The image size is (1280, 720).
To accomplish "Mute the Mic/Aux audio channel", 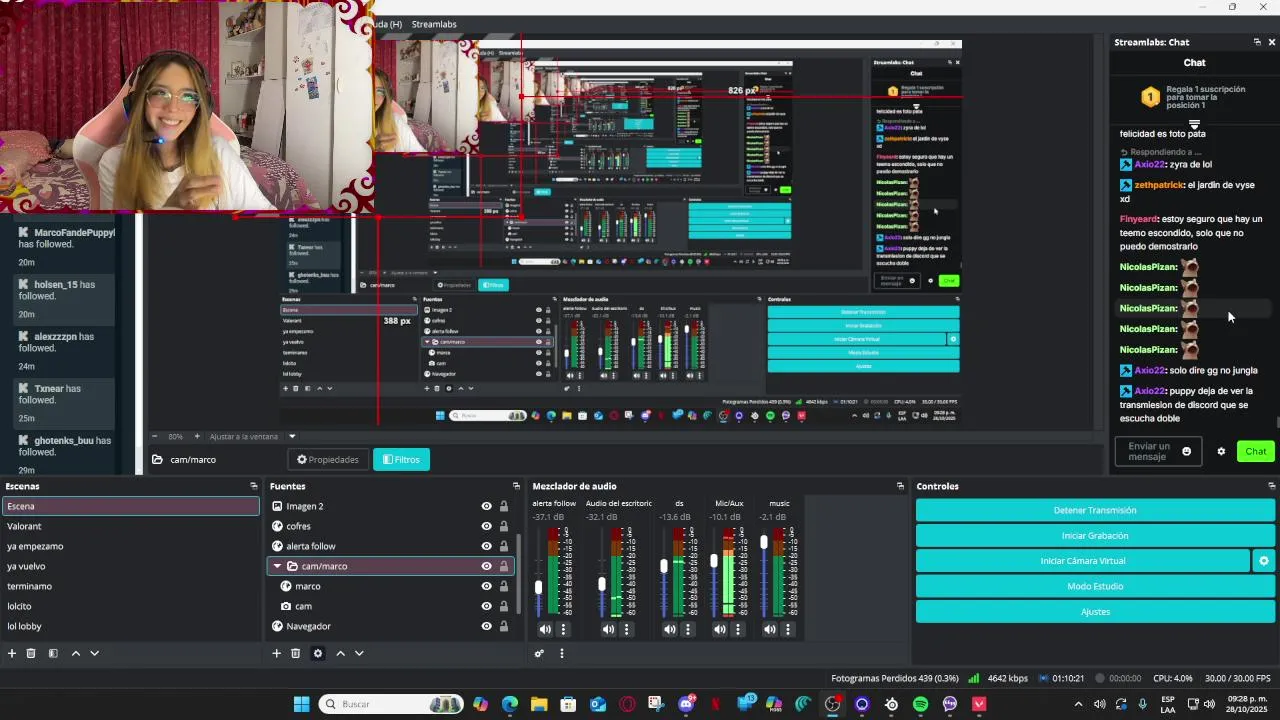I will (720, 629).
